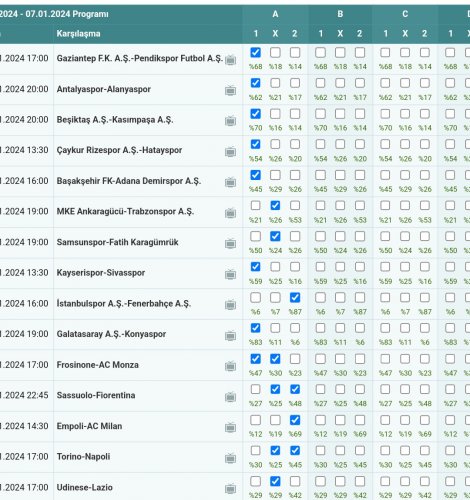This screenshot has height=500, width=470.
Task: Click the Karşılaşma column header
Action: [x=78, y=34]
